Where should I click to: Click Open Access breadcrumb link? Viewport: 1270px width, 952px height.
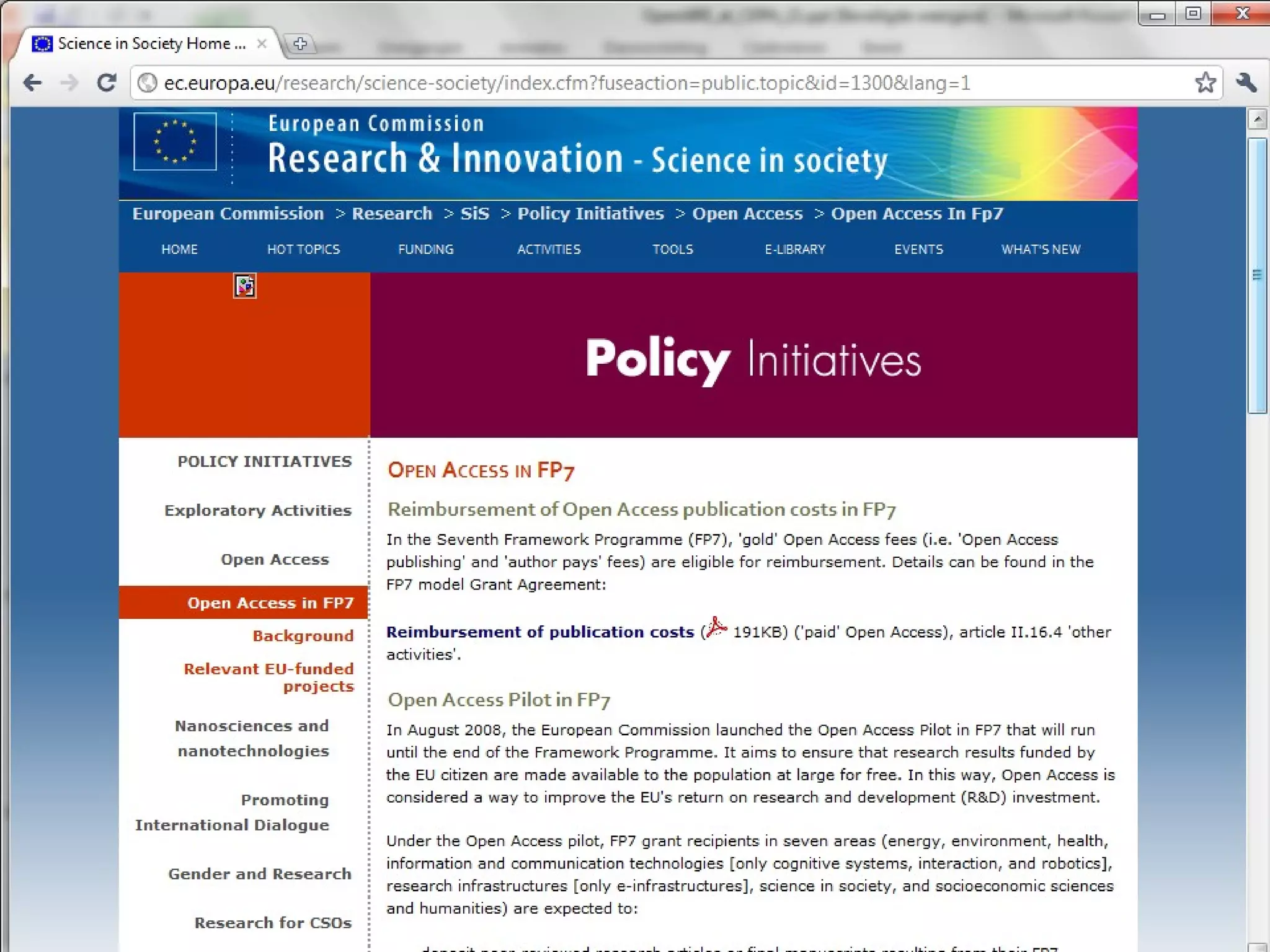tap(747, 214)
